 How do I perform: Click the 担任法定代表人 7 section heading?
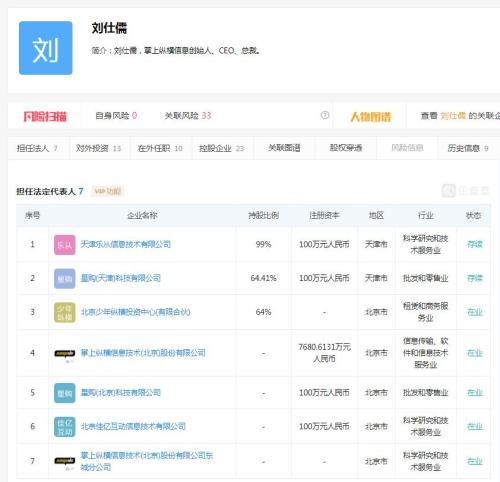click(x=50, y=191)
